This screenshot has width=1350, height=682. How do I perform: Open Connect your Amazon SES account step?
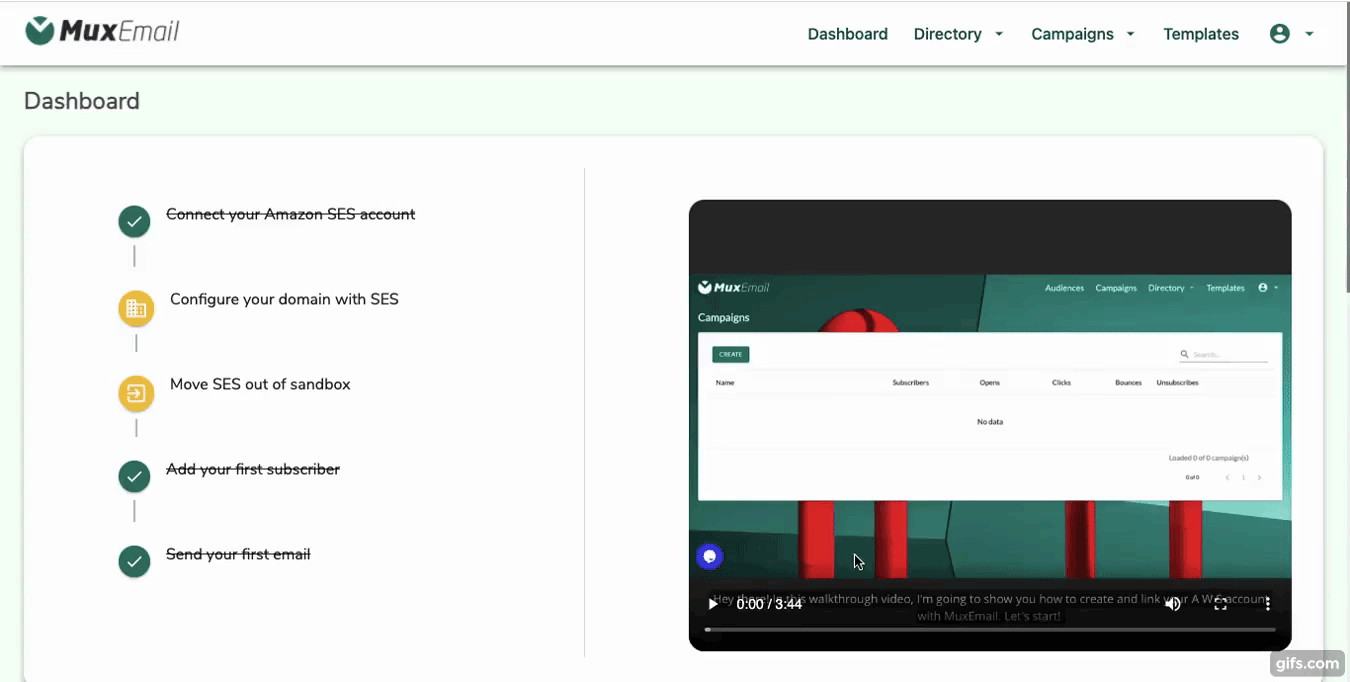pyautogui.click(x=290, y=214)
